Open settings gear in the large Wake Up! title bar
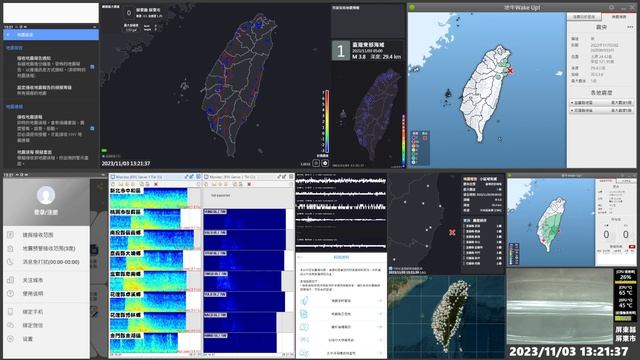Viewport: 640px width, 360px height. [x=611, y=7]
